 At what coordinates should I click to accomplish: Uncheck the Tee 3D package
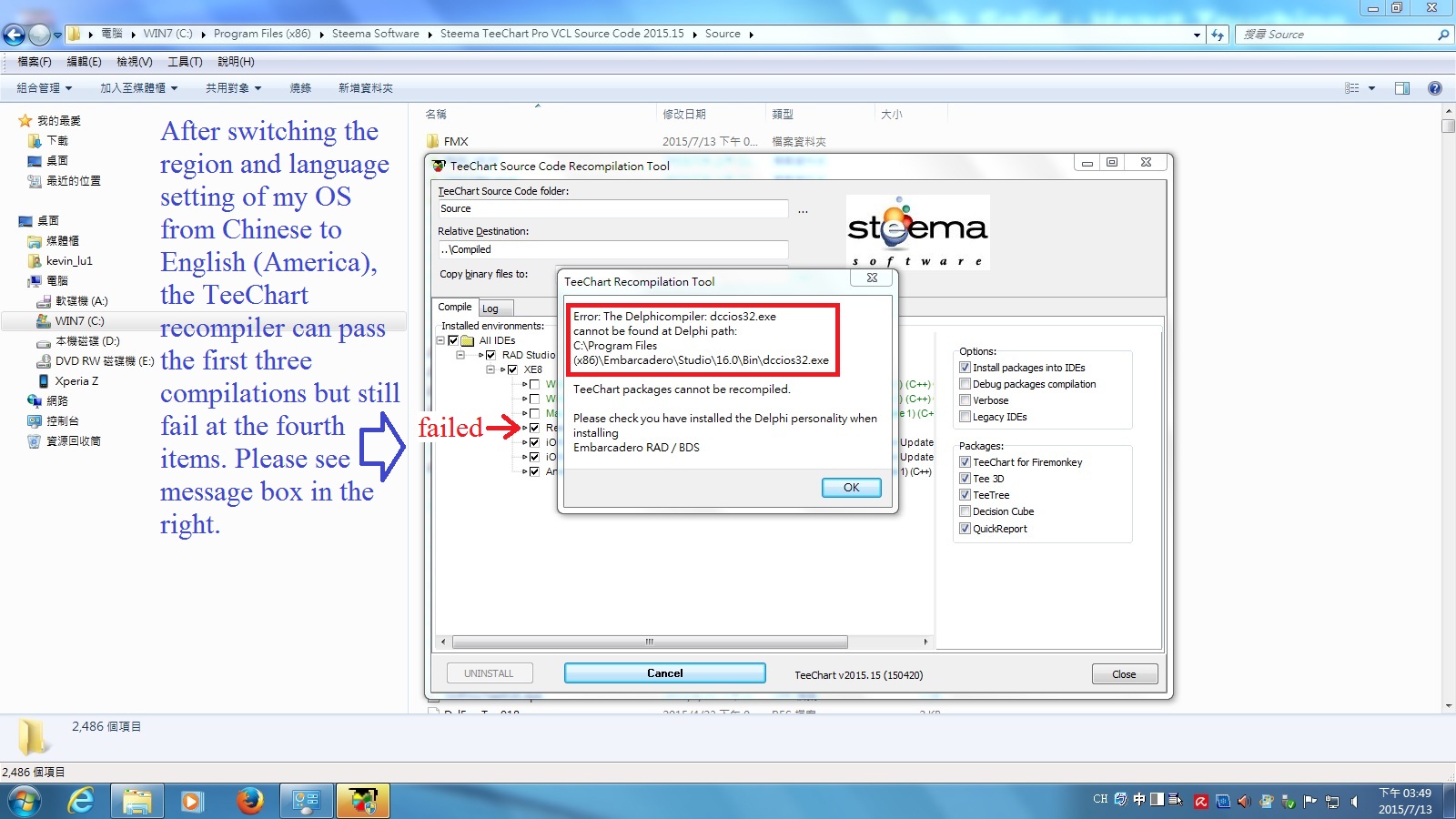(x=965, y=479)
